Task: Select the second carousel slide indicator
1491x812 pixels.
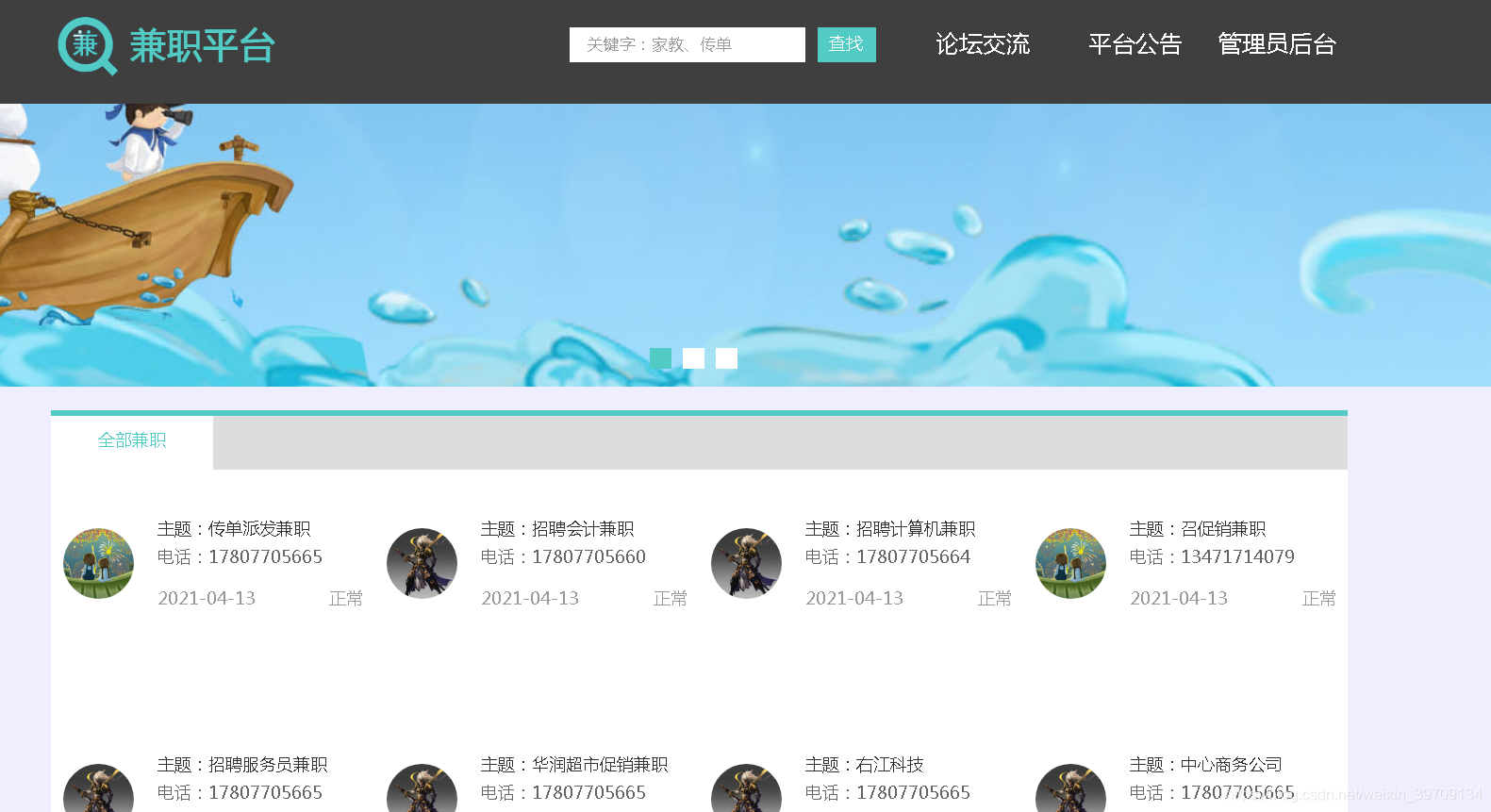Action: 693,358
